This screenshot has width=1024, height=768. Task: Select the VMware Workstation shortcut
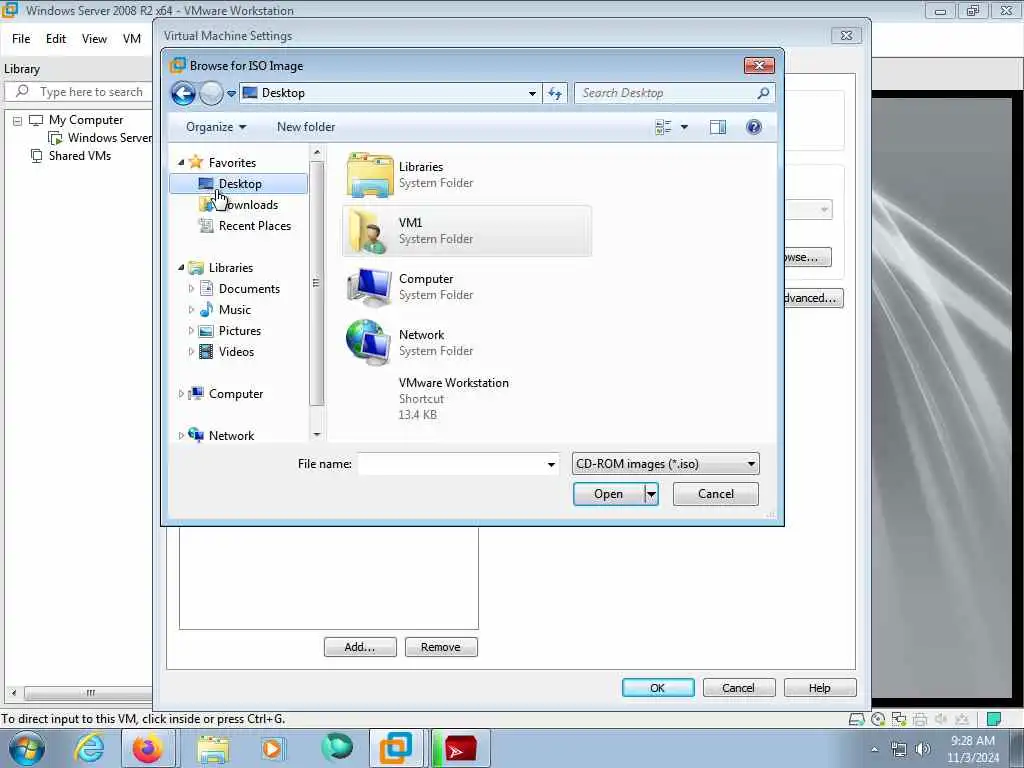[453, 398]
